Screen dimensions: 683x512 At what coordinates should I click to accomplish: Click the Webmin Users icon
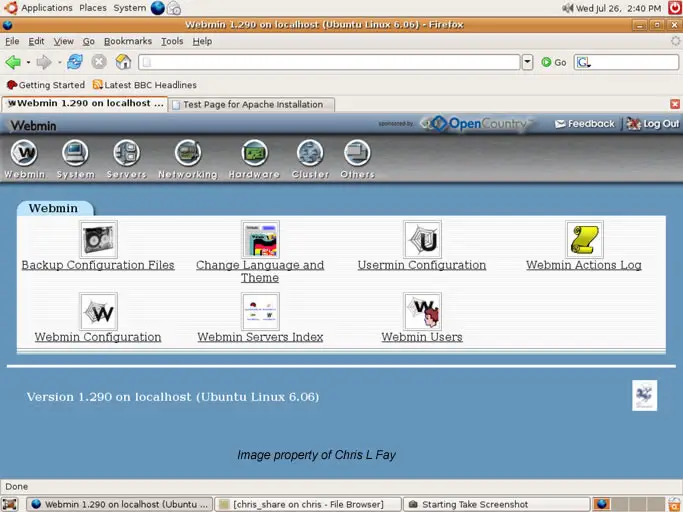[x=423, y=311]
